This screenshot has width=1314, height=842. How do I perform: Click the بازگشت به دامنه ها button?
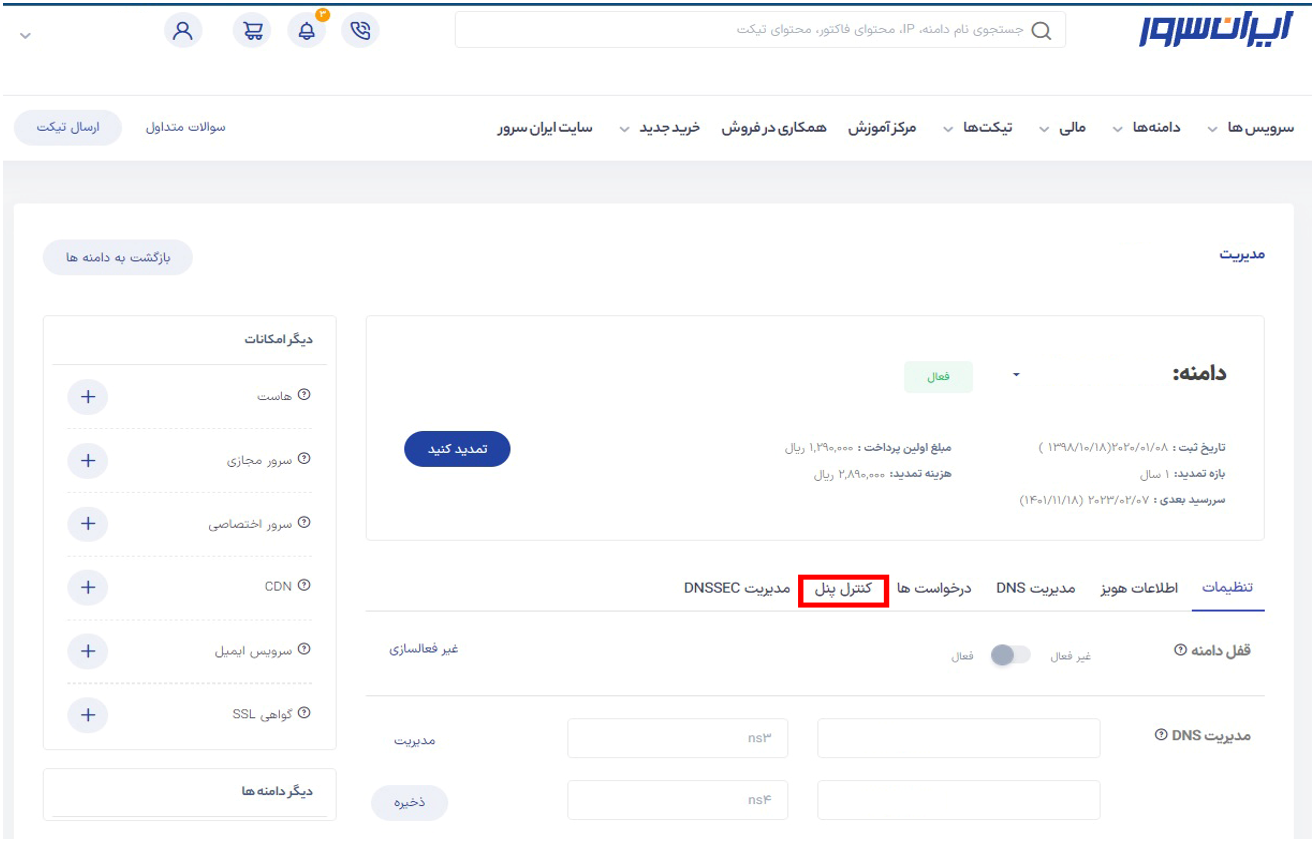coord(118,257)
